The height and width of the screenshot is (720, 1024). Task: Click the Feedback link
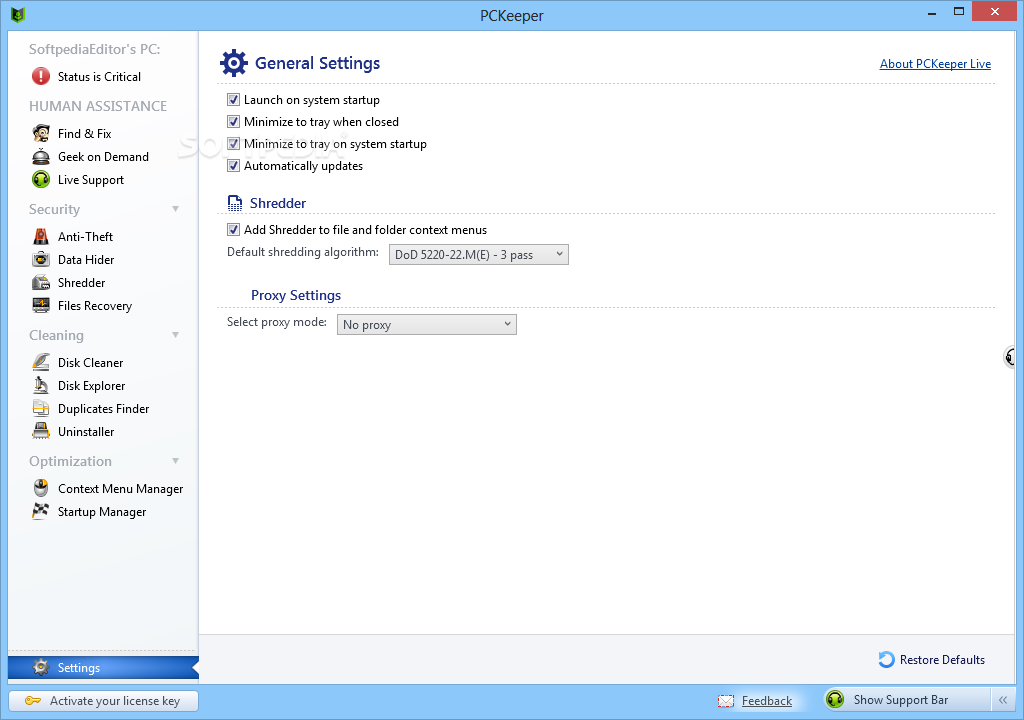(x=767, y=700)
